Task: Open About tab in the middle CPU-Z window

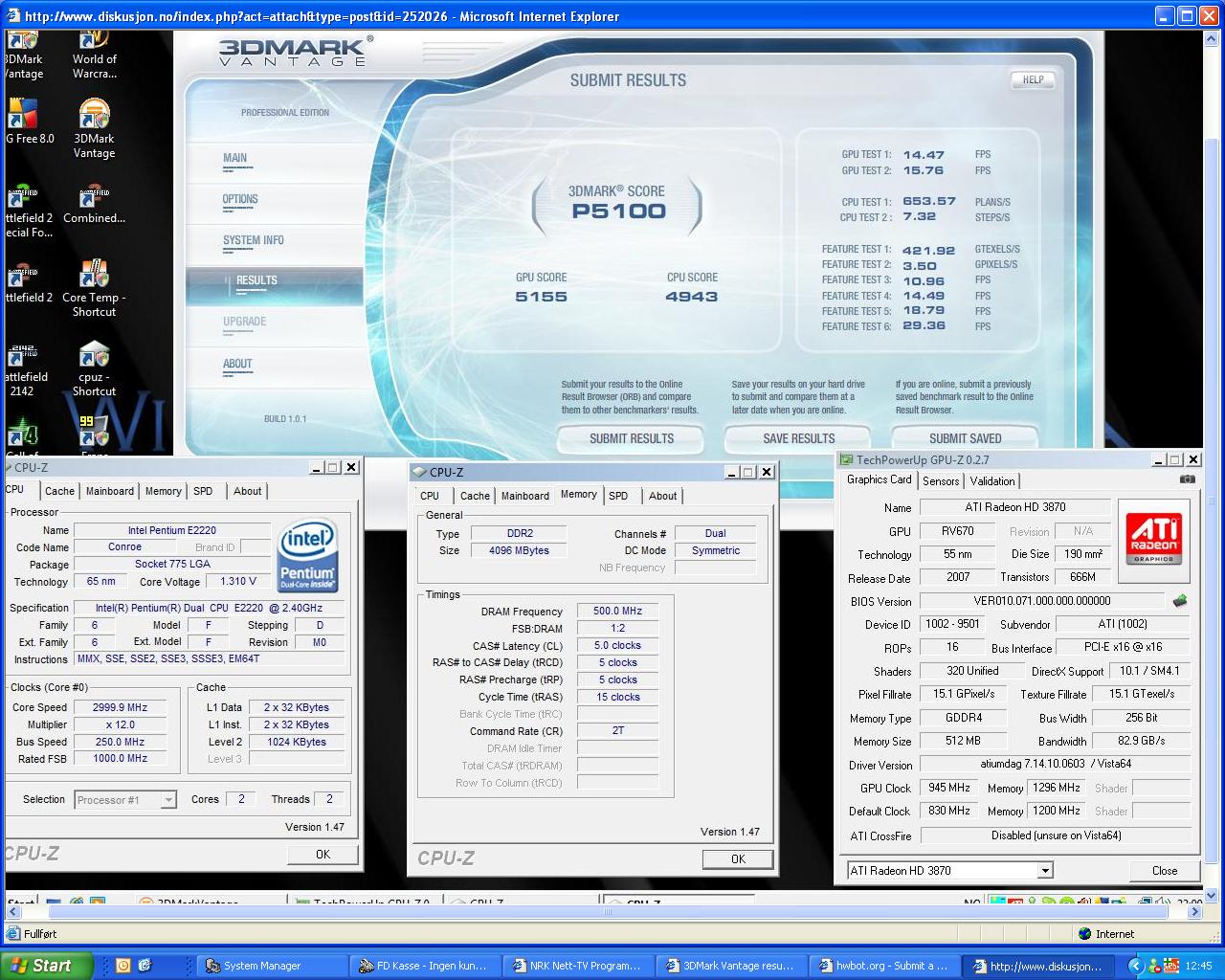Action: pos(662,496)
